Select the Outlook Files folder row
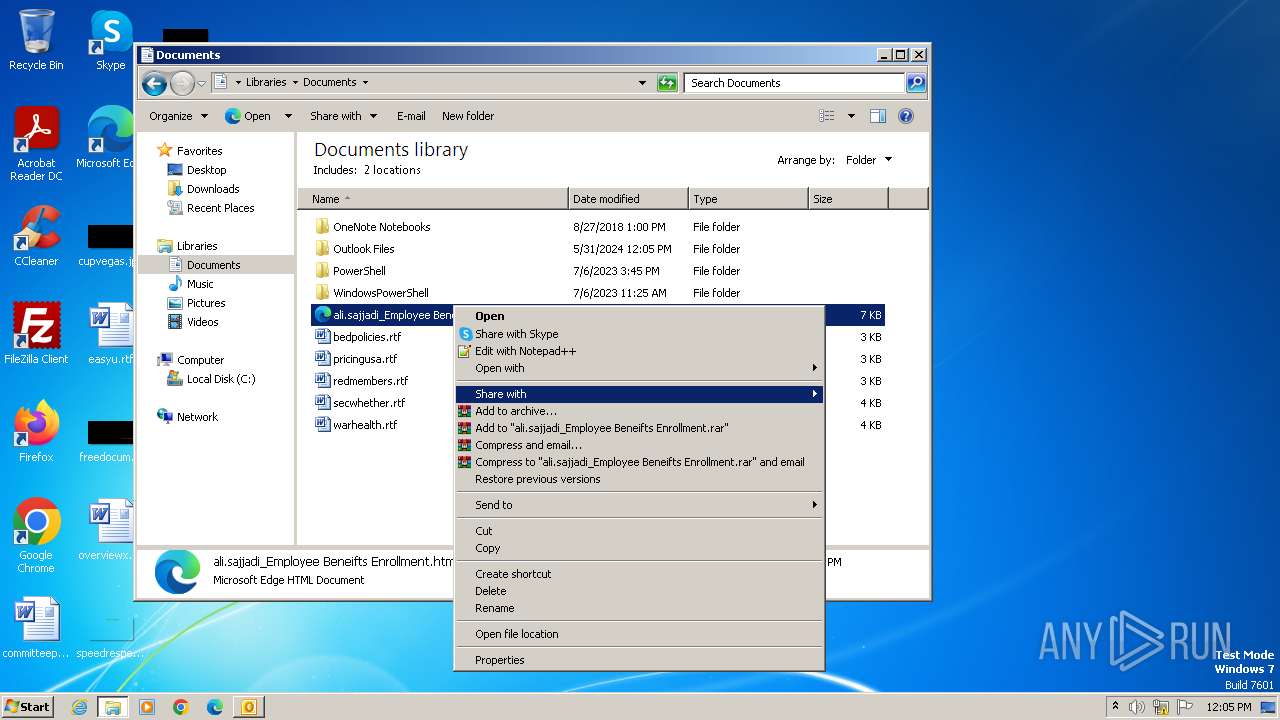The width and height of the screenshot is (1280, 720). pyautogui.click(x=598, y=249)
